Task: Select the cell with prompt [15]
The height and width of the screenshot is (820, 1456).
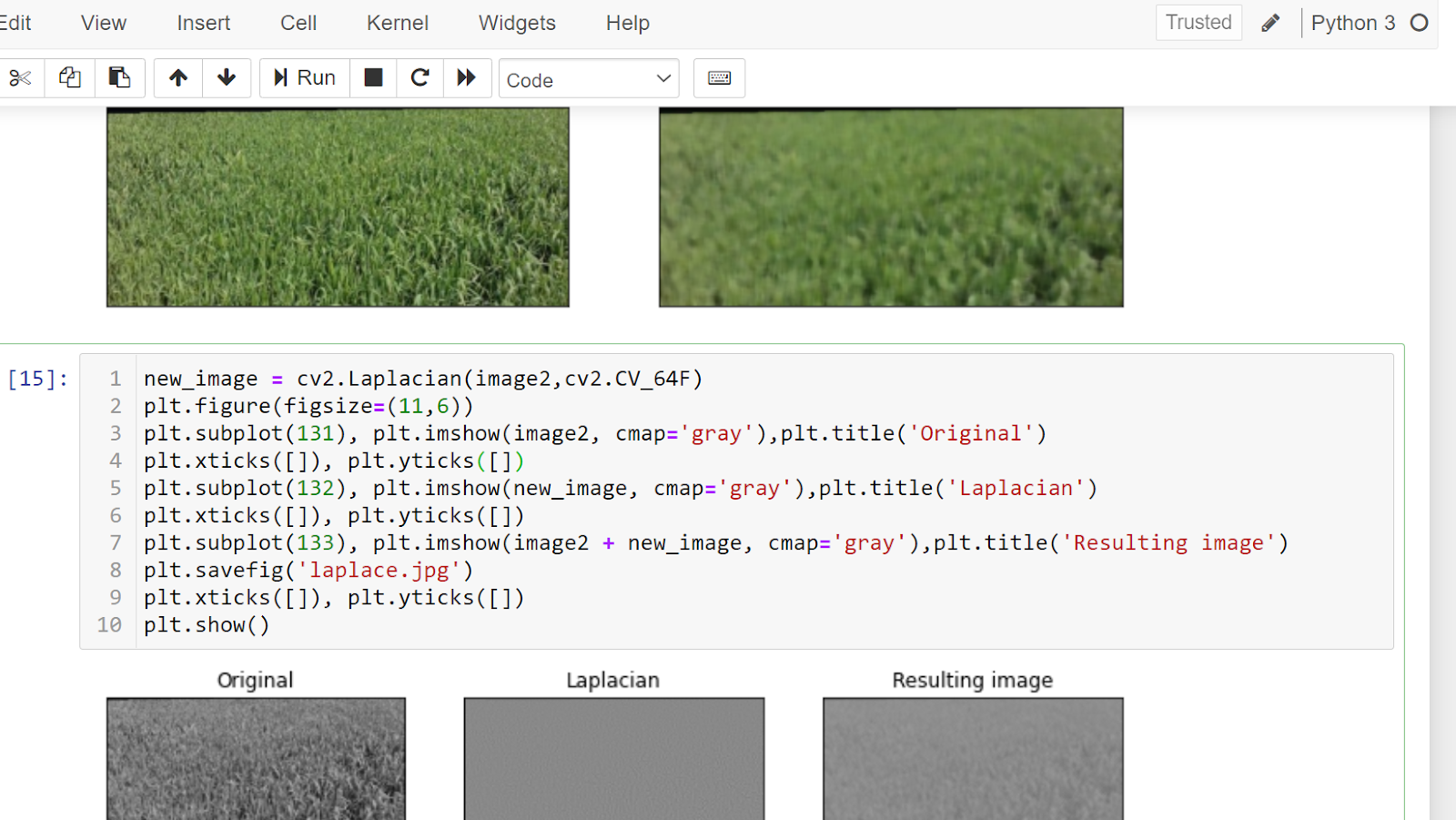Action: click(38, 379)
